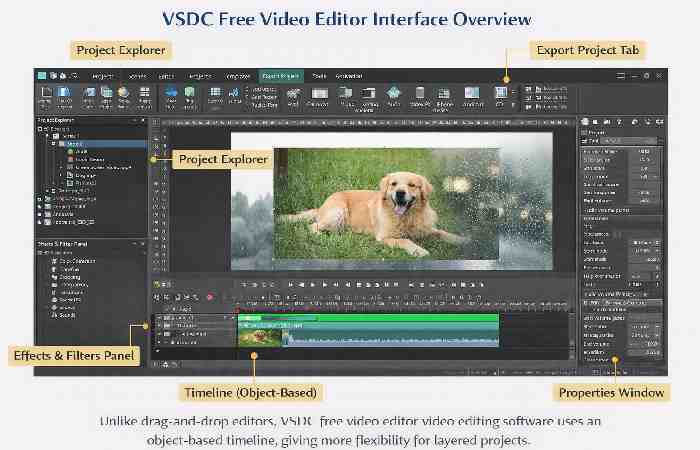Click the Project Explorer panel title
Viewport: 700px width, 450px height.
point(55,120)
